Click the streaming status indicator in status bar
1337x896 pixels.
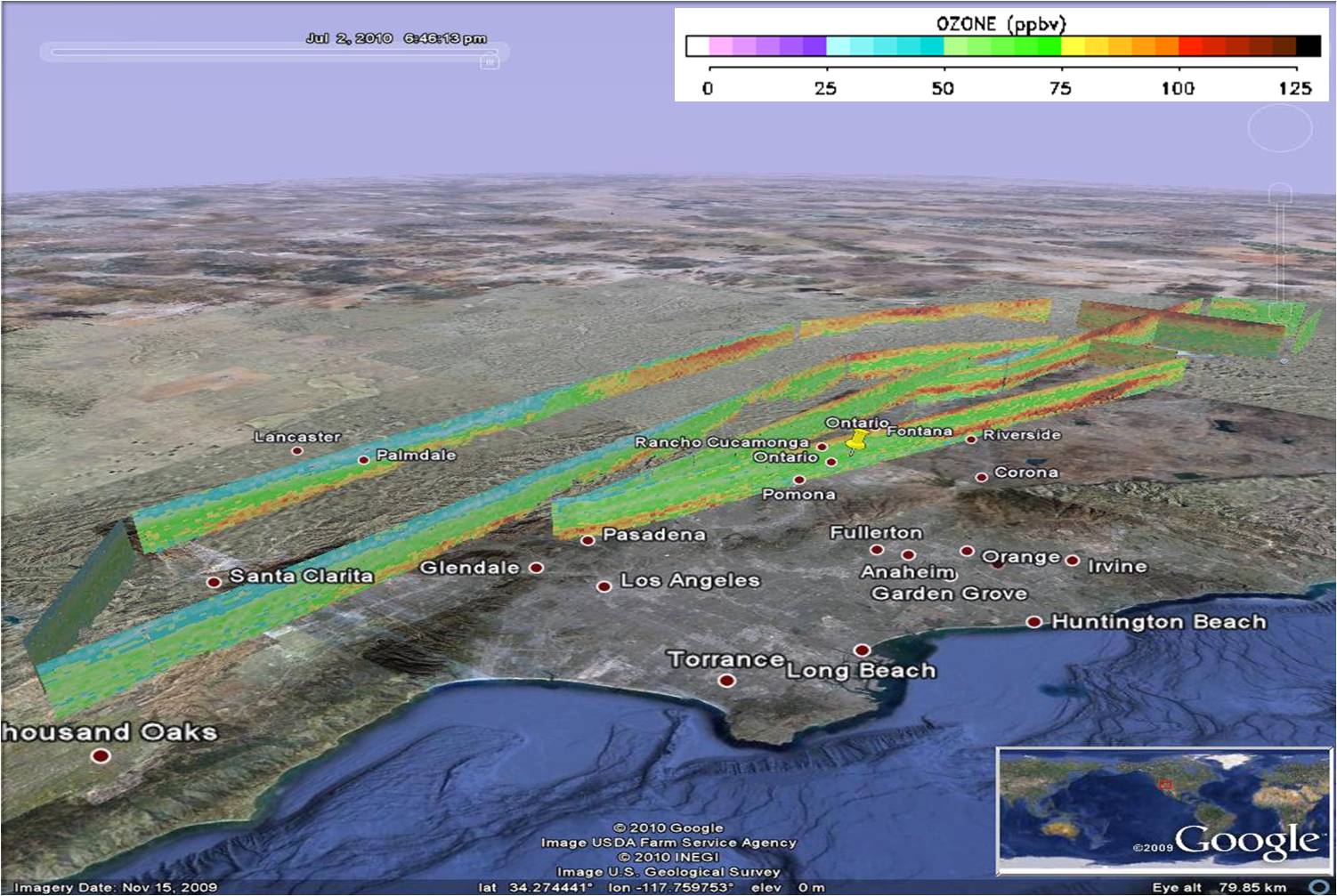tap(1317, 887)
